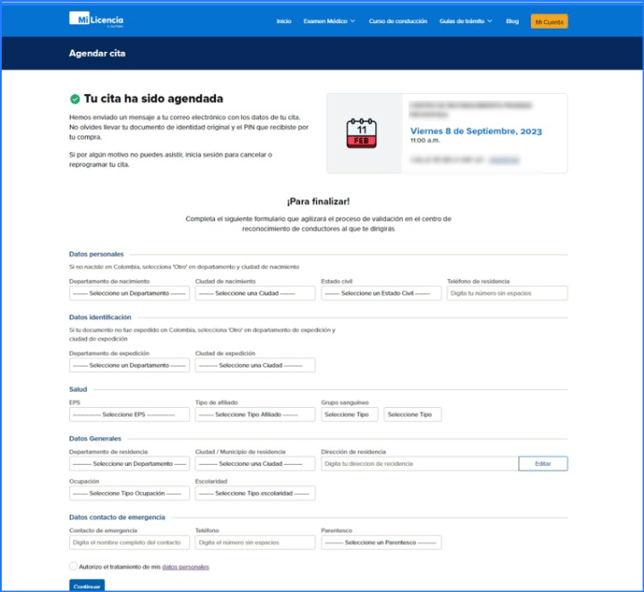Screen dimensions: 644x592
Task: Click the Editar button for address
Action: 543,463
